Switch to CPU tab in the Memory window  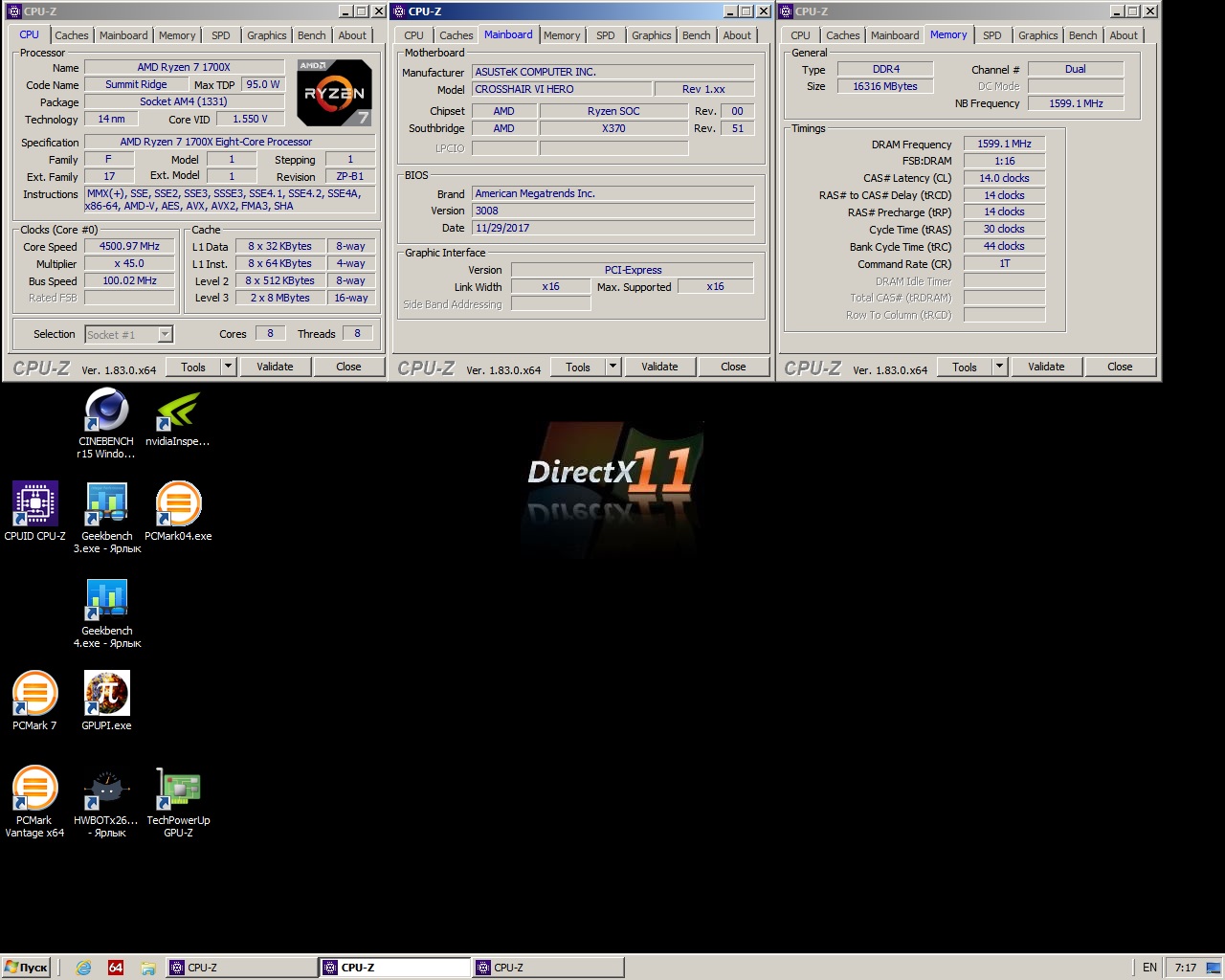point(800,35)
